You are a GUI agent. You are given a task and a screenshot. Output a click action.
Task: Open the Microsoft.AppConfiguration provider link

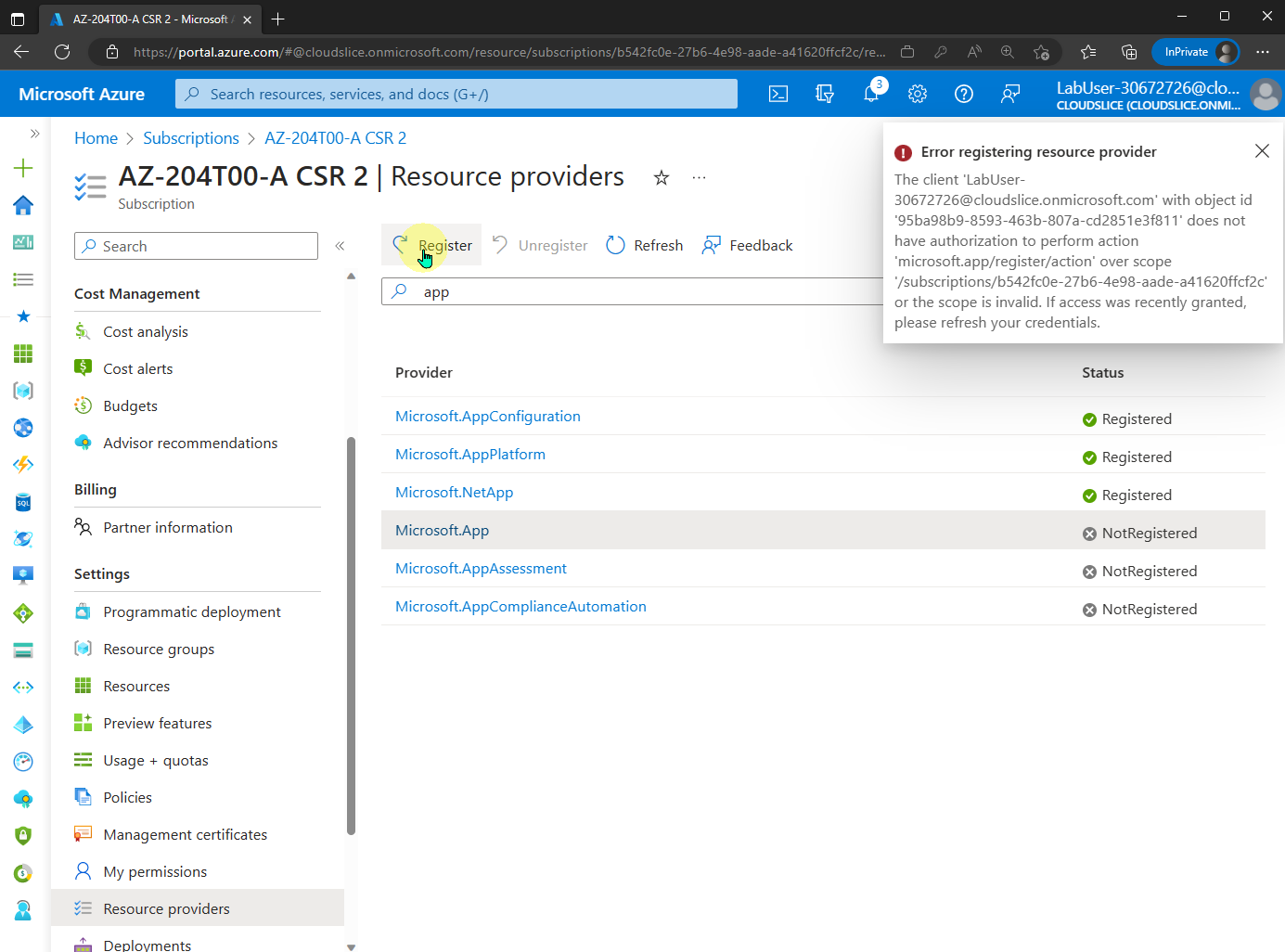(488, 416)
